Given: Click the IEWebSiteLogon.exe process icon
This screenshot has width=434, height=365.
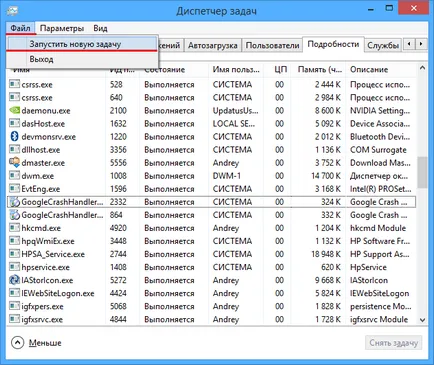Looking at the screenshot, I should [x=14, y=293].
